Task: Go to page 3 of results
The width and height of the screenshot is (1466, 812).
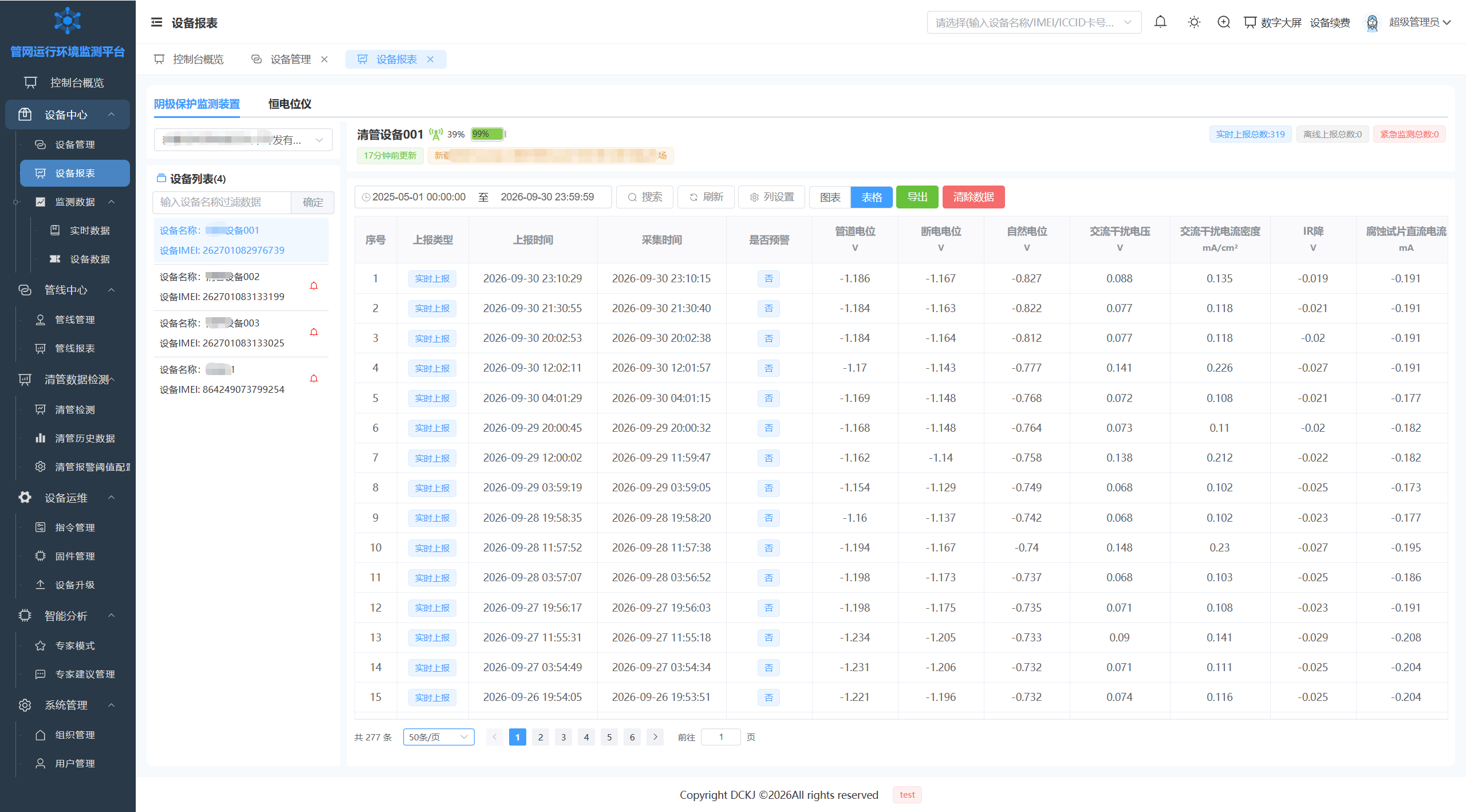Action: click(563, 737)
